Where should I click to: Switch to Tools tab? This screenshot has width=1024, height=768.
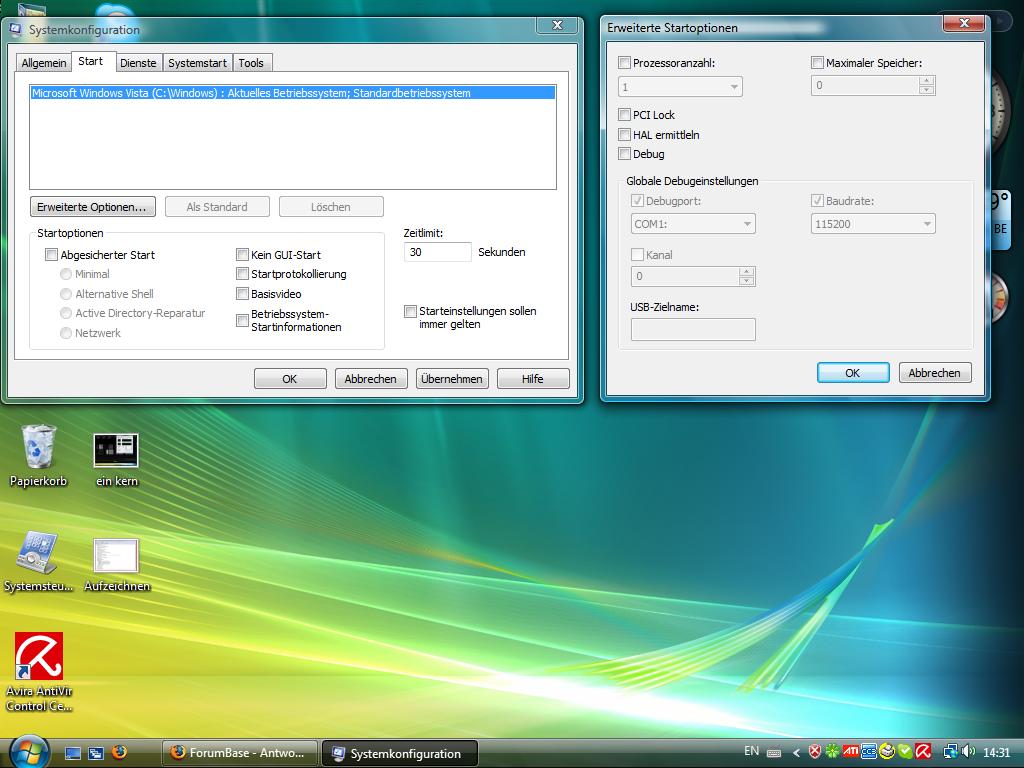tap(251, 63)
